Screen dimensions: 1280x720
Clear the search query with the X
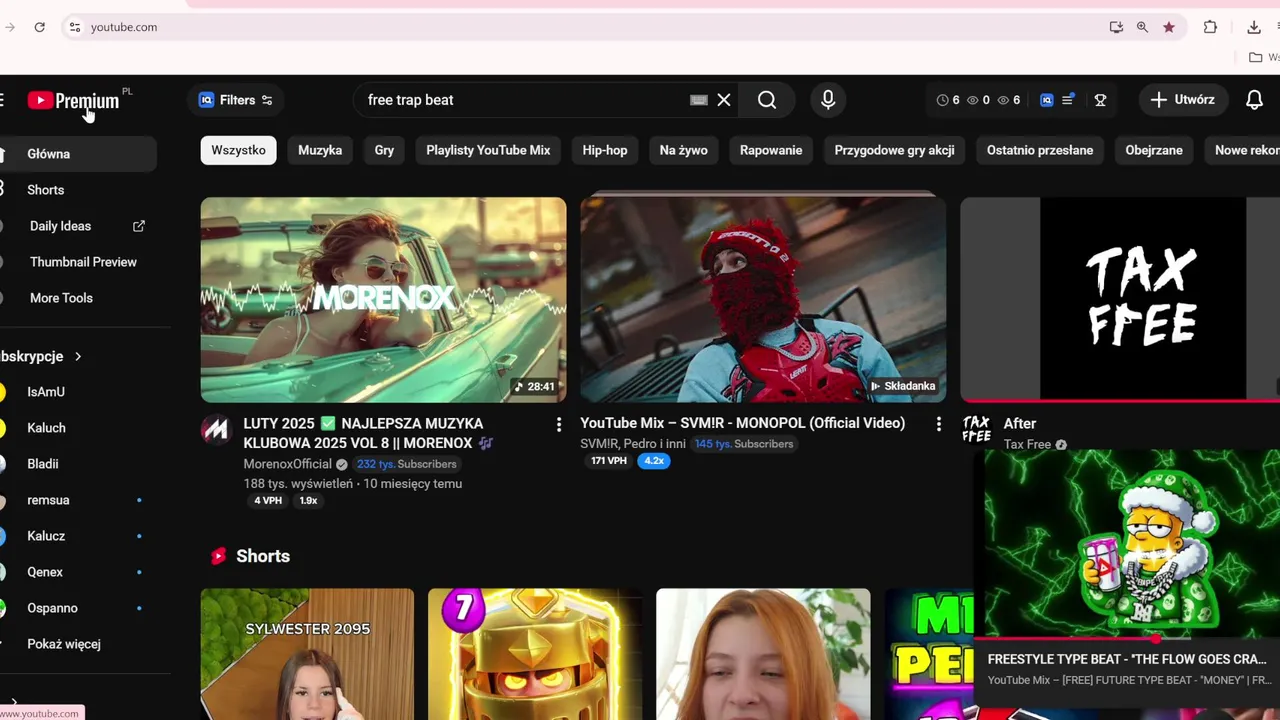[x=724, y=100]
